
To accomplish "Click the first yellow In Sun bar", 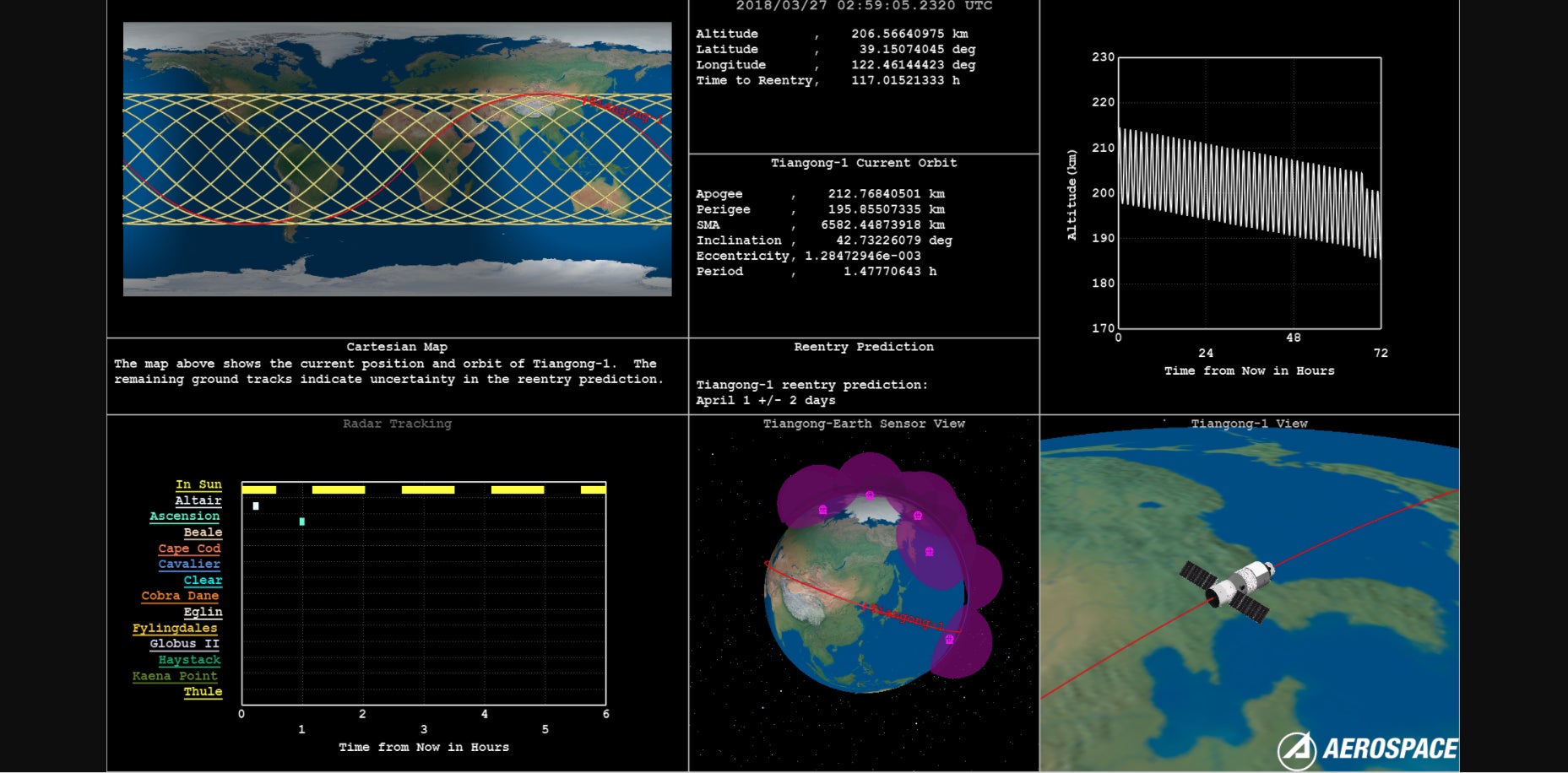I will (x=258, y=489).
